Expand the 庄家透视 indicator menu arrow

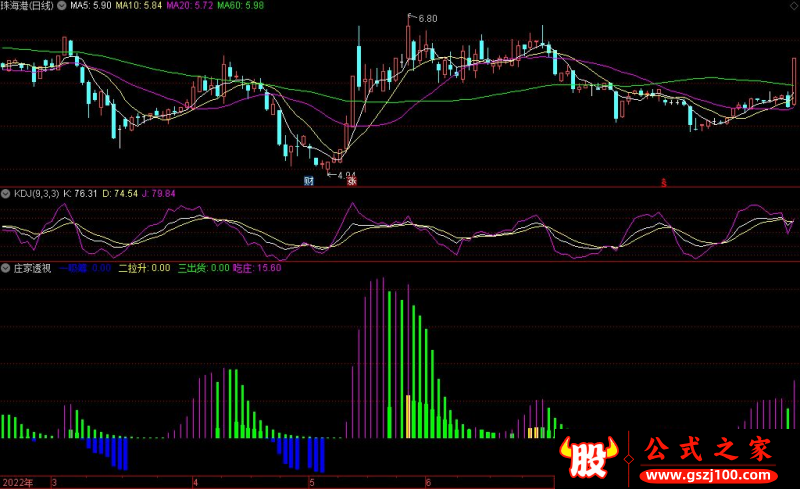pos(6,268)
